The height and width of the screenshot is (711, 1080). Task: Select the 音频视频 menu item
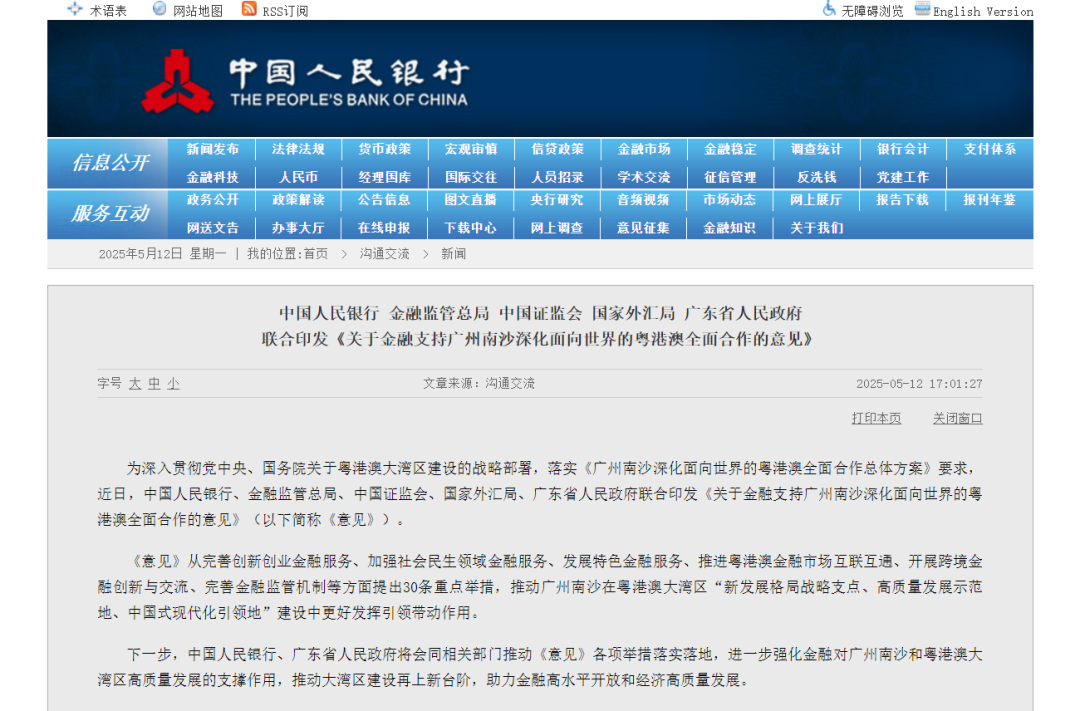click(644, 200)
